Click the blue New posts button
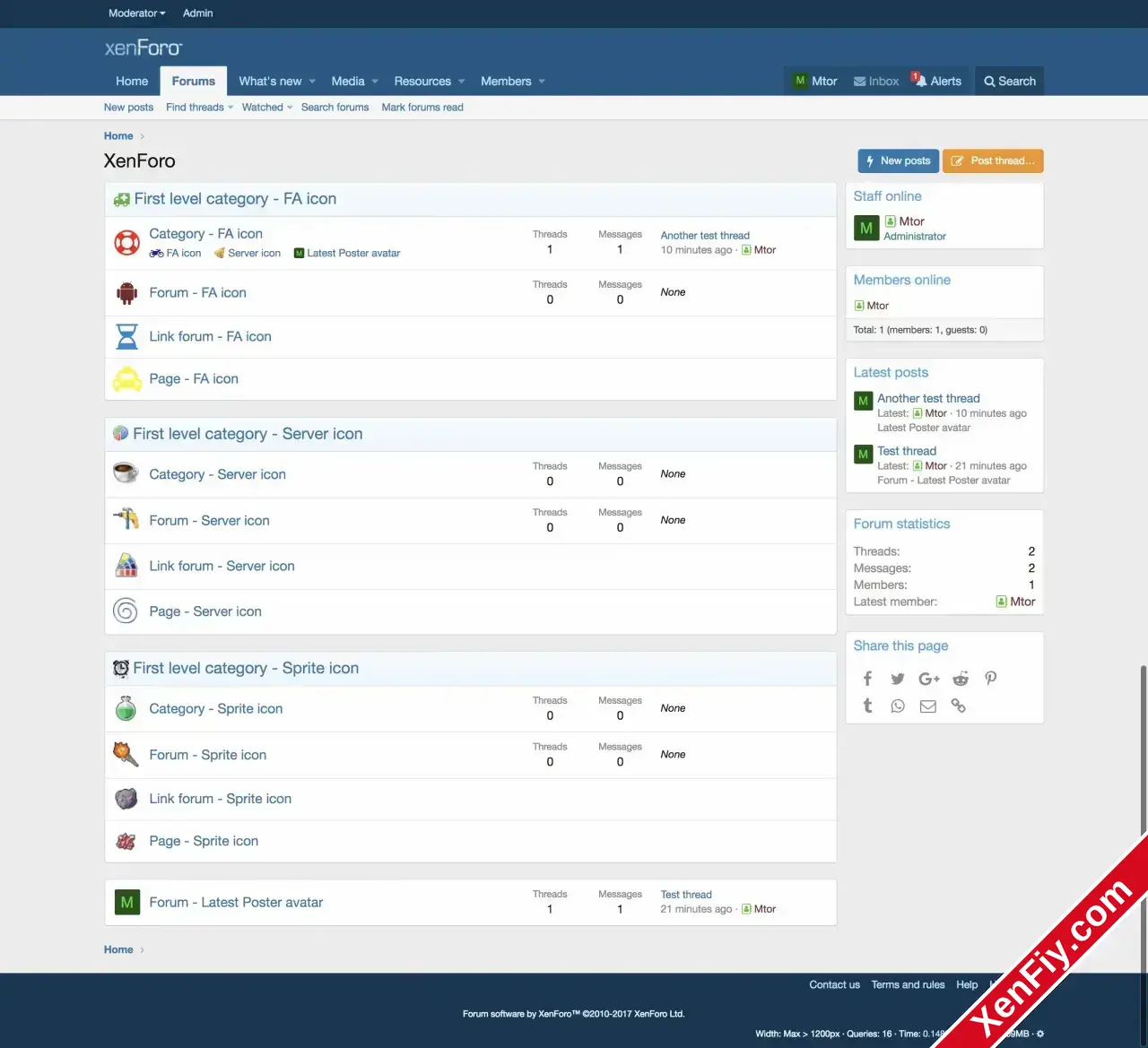Screen dimensions: 1148x1048 898,161
